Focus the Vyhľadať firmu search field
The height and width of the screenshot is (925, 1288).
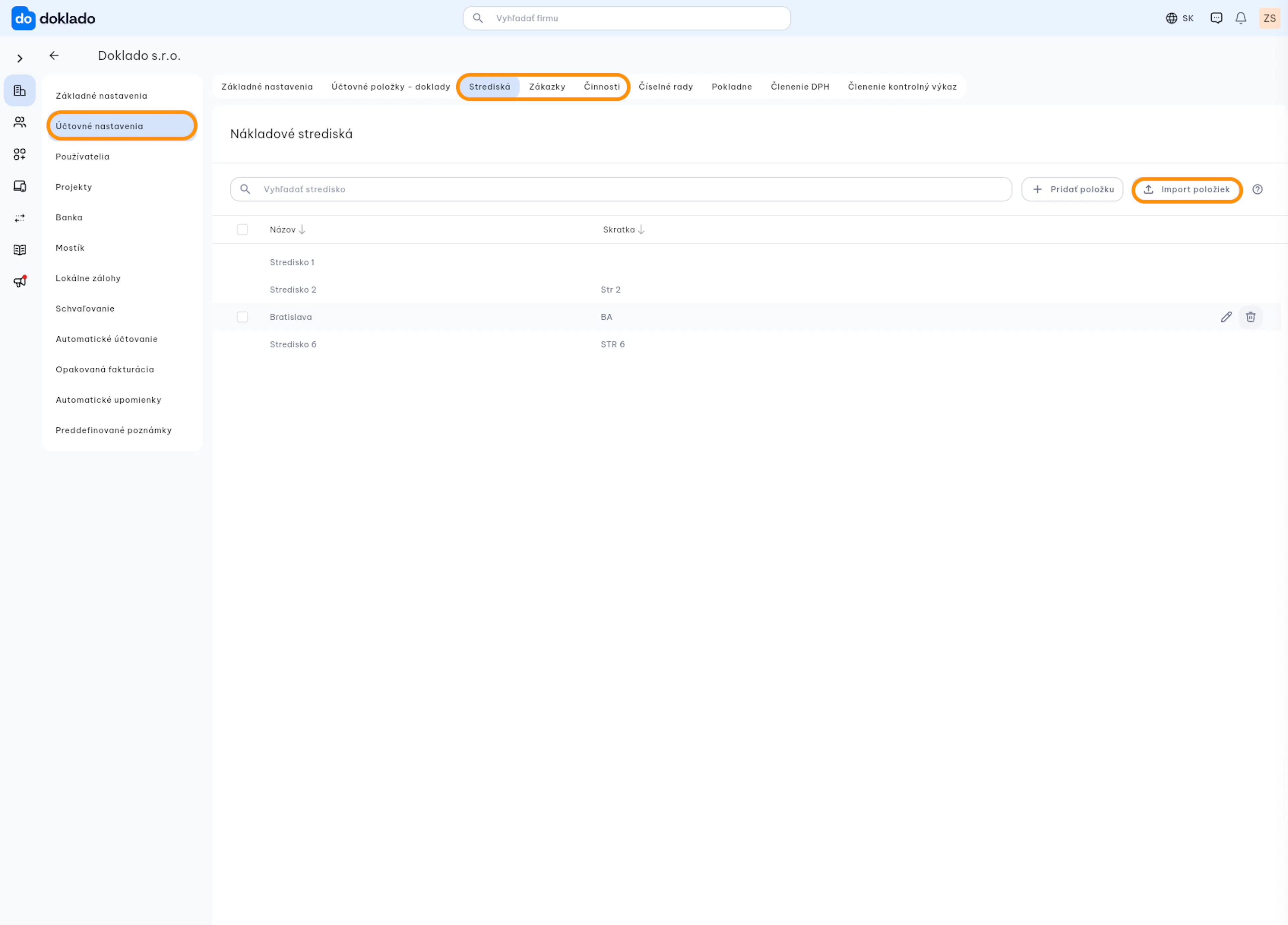point(627,18)
